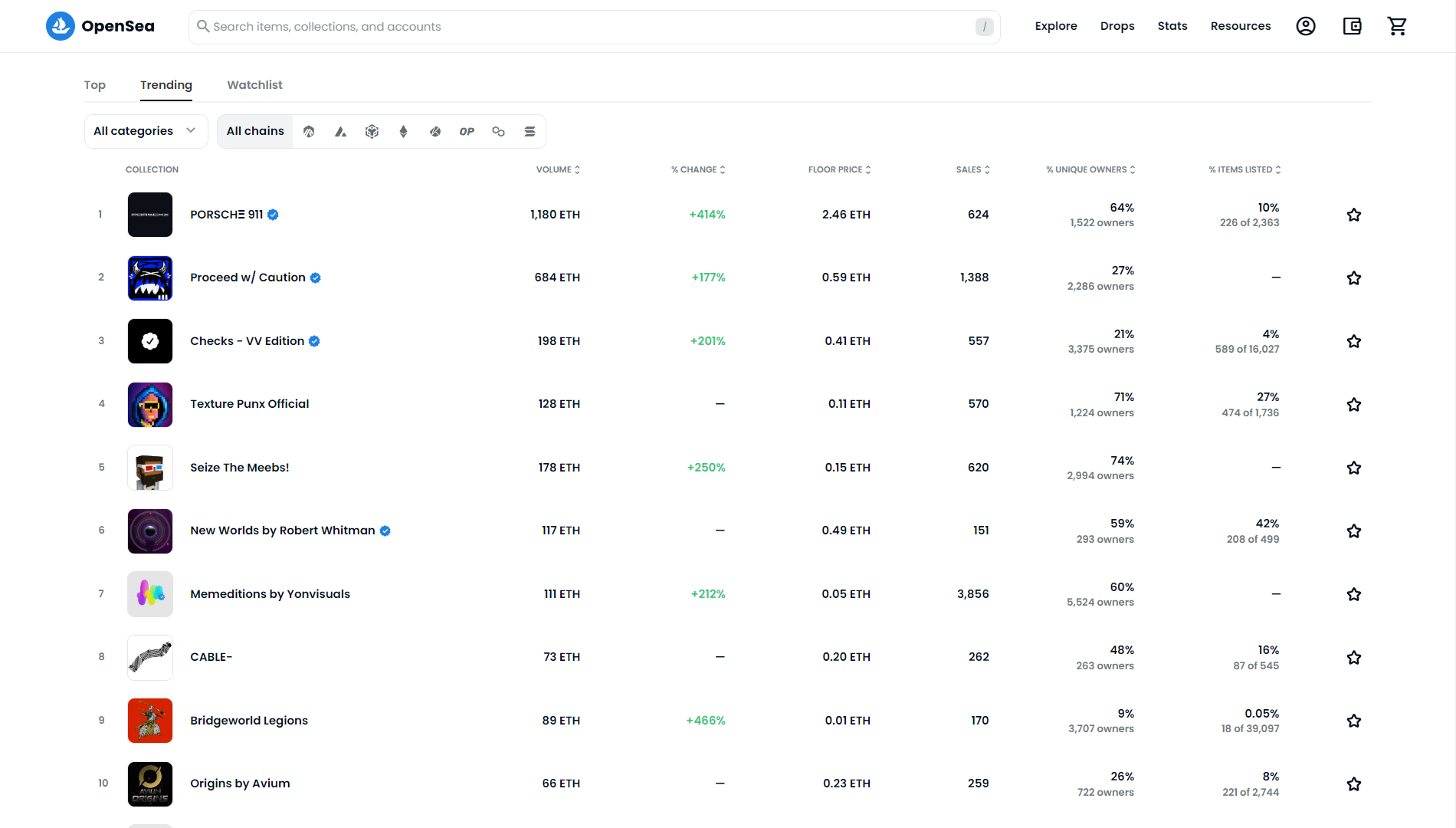
Task: Sort by % Unique Owners column
Action: (1090, 169)
